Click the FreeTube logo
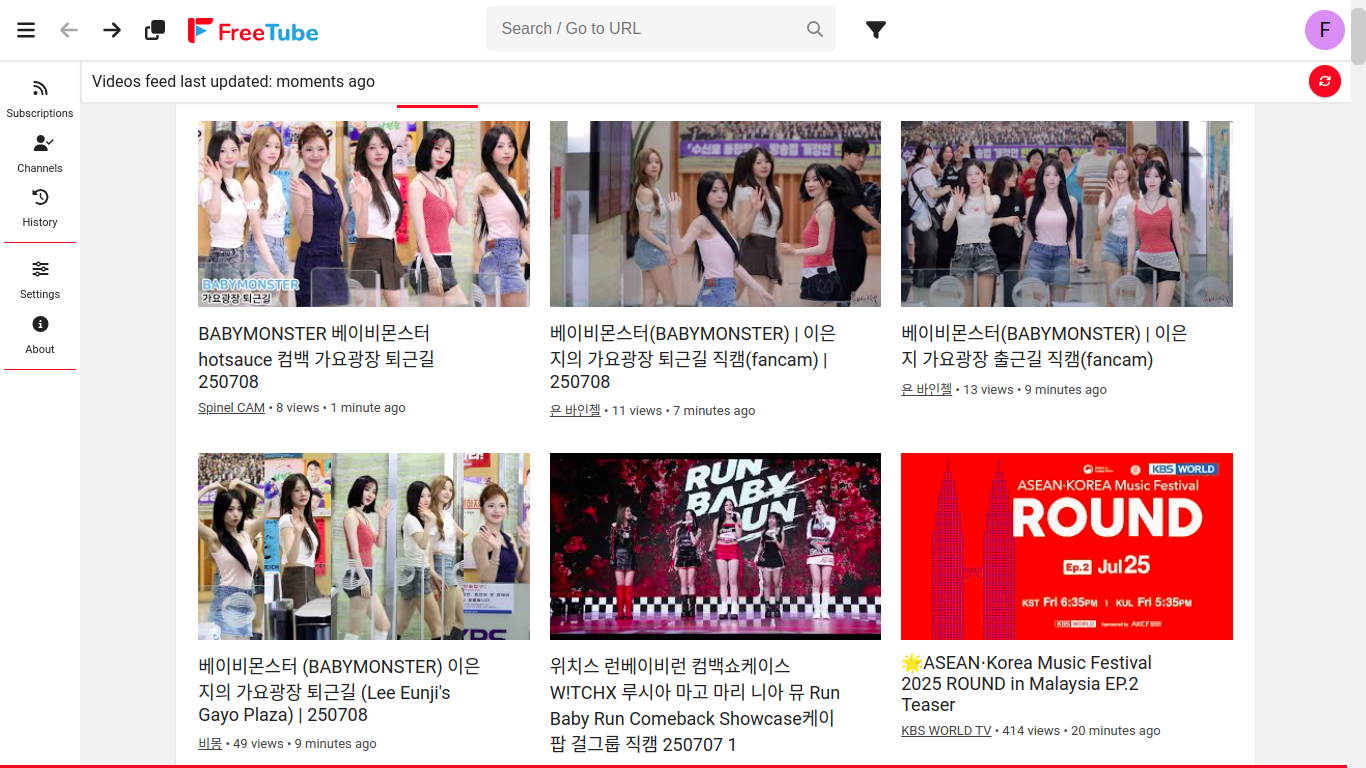Viewport: 1366px width, 768px height. (253, 31)
